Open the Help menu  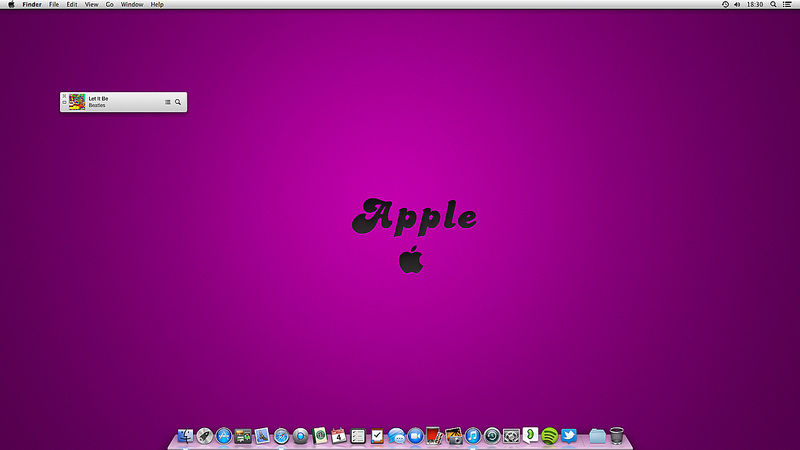point(157,4)
